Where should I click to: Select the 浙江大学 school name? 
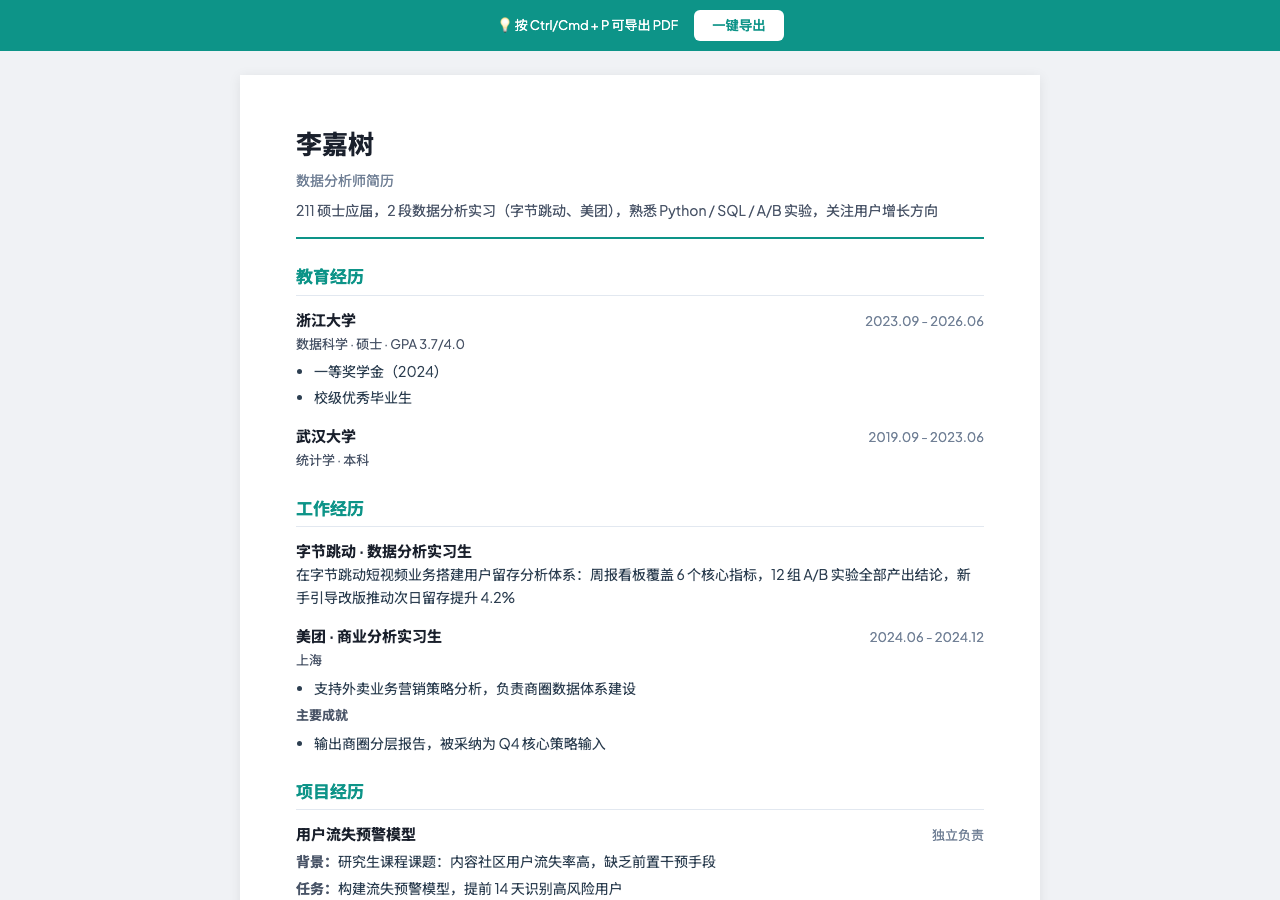(x=326, y=321)
